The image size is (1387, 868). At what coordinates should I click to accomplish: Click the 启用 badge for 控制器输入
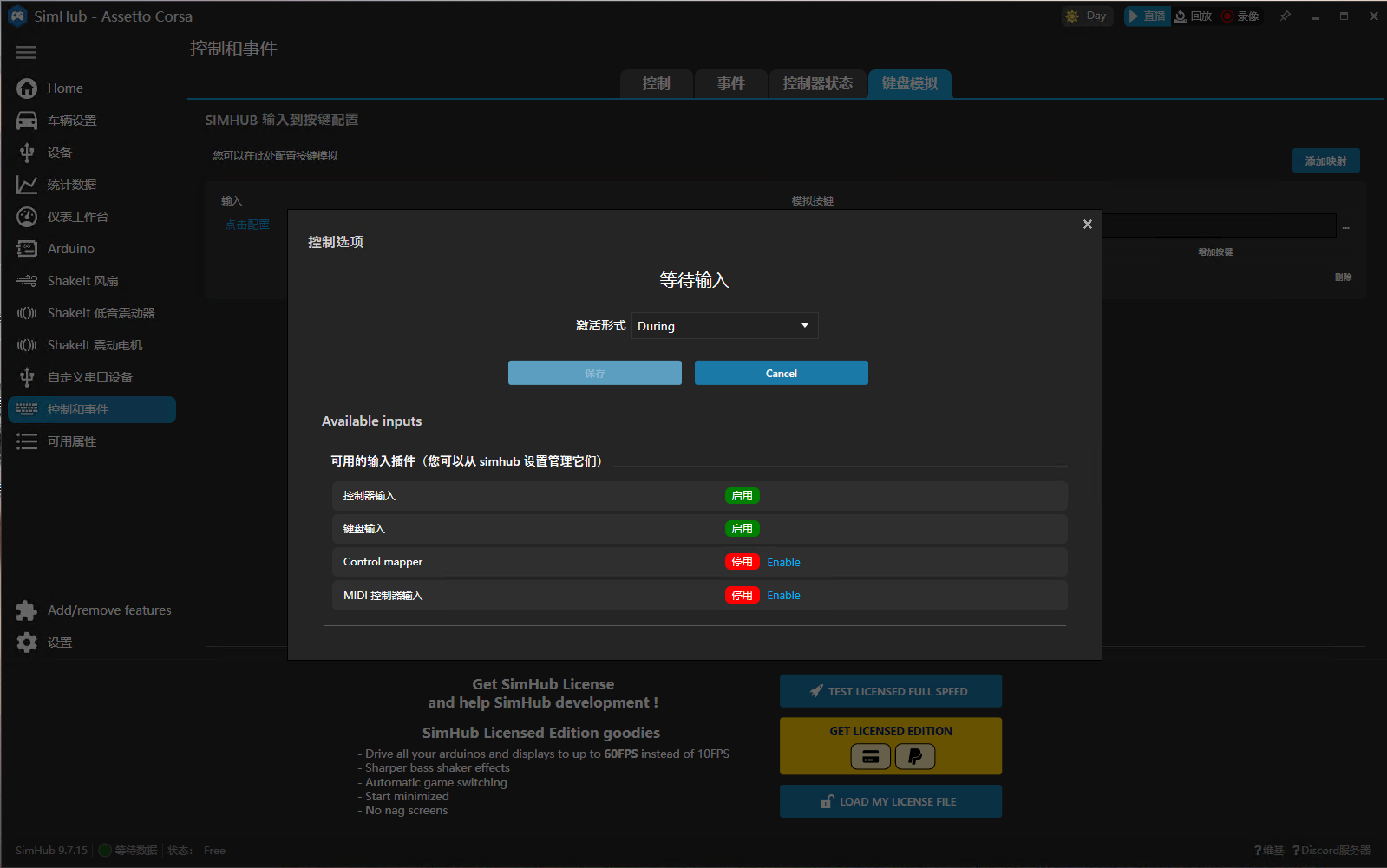point(743,496)
